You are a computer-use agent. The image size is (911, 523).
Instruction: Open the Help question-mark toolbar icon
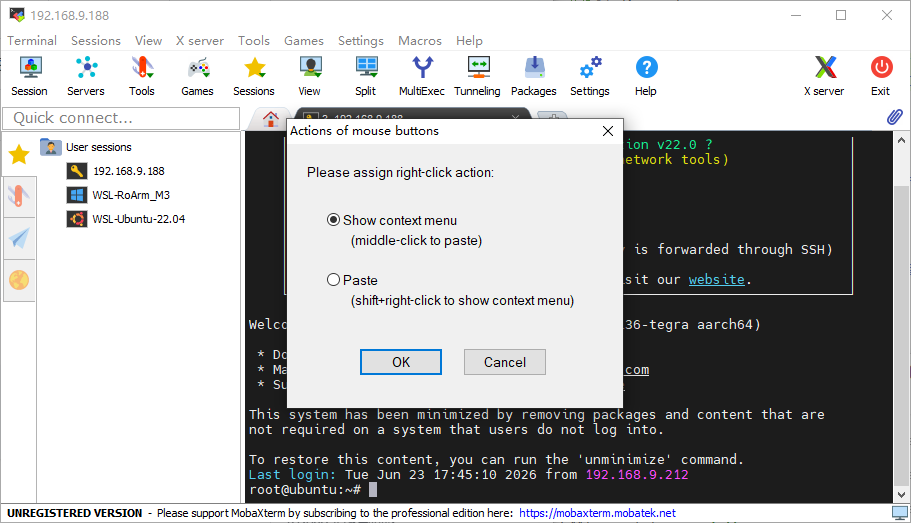coord(646,76)
